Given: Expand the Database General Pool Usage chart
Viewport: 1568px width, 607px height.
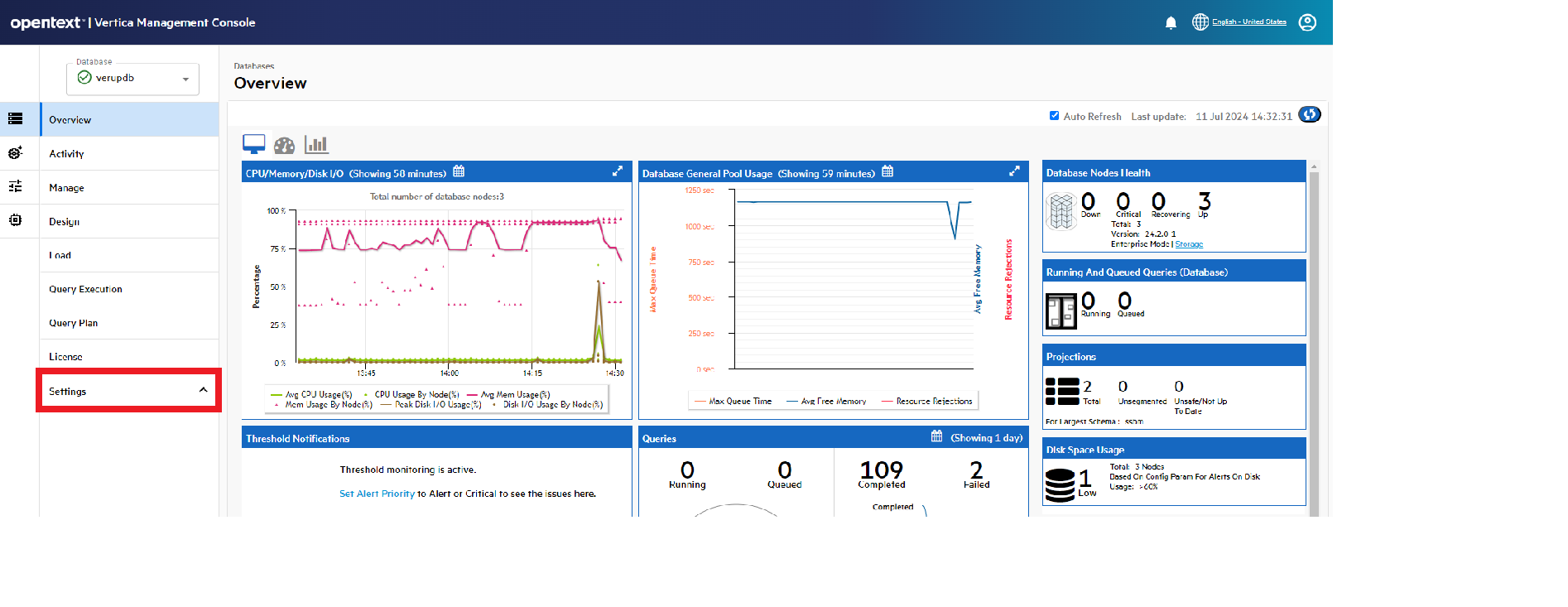Looking at the screenshot, I should [x=1014, y=171].
